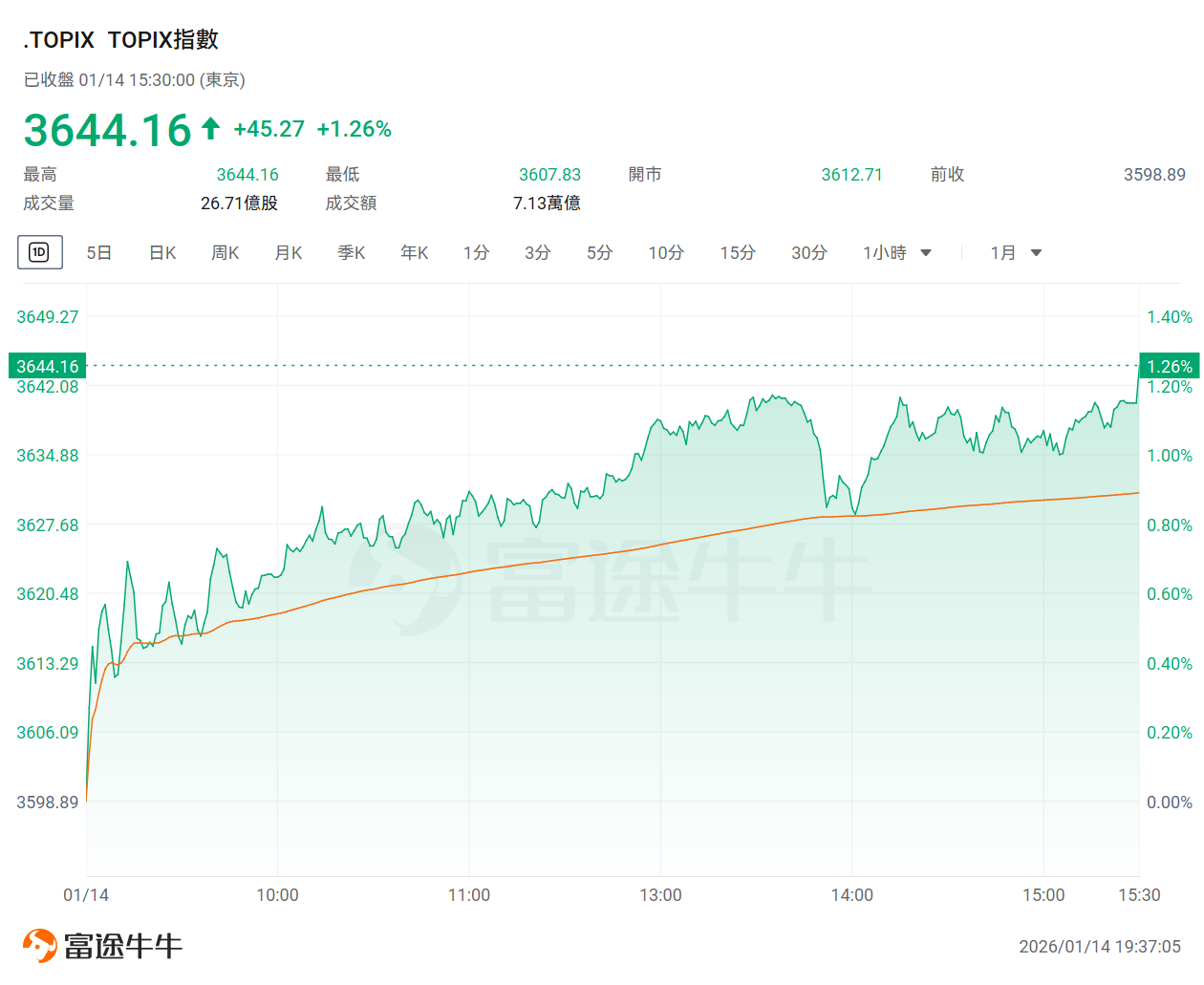Click the 30分 interval option
Screen dimensions: 1204x985
point(808,253)
